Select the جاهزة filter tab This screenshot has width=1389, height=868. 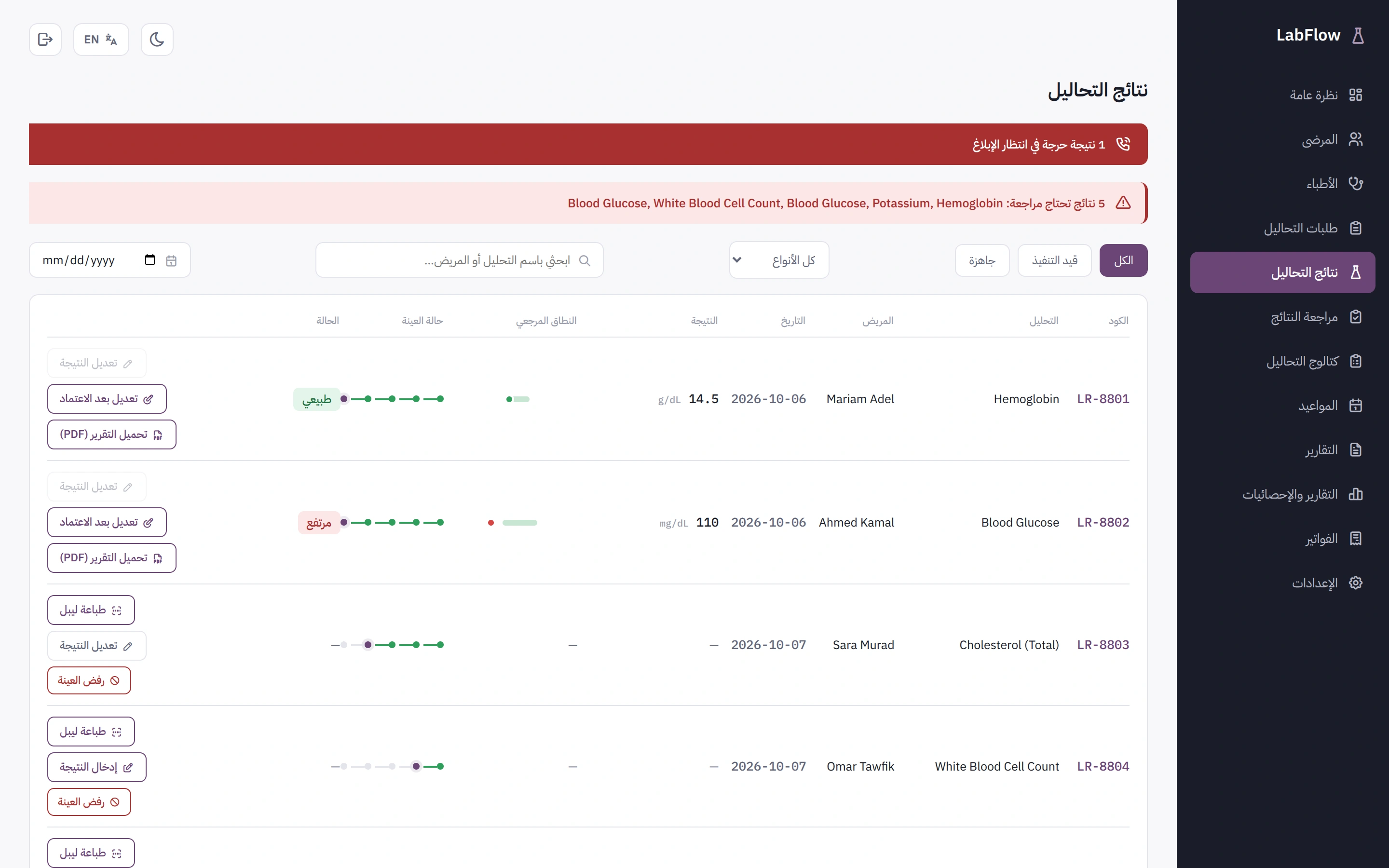coord(982,260)
